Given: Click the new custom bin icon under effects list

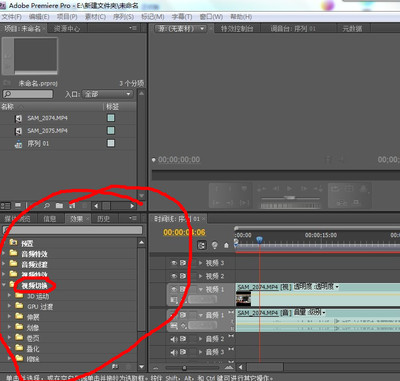Looking at the screenshot, I should click(x=115, y=367).
